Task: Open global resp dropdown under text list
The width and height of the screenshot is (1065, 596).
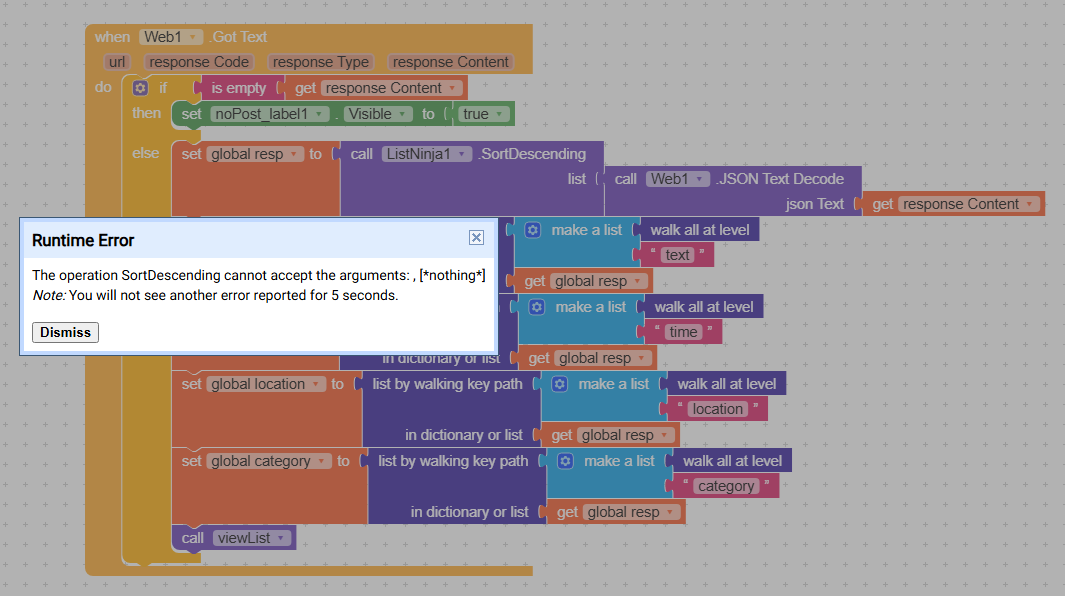Action: 637,281
